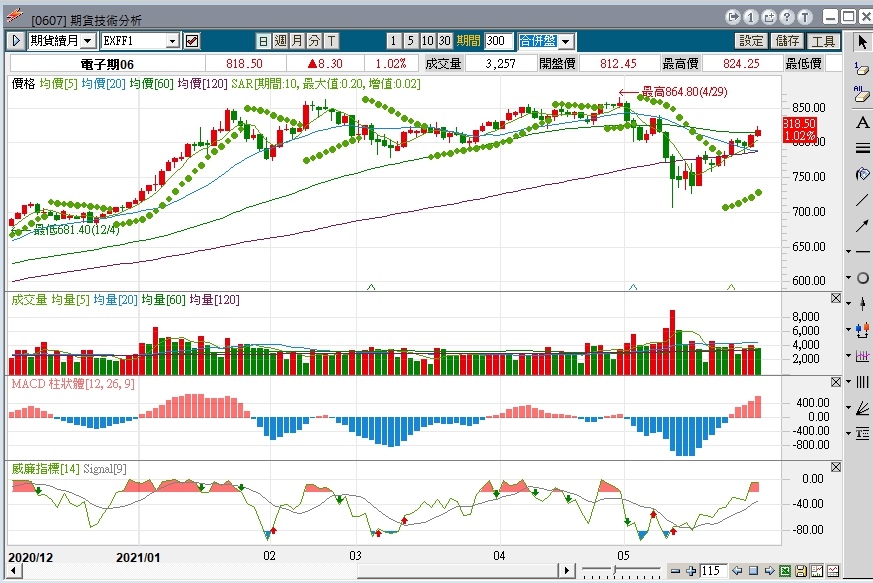Choose the erase-all-drawings eraser tool
Viewport: 873px width, 583px height.
(862, 94)
